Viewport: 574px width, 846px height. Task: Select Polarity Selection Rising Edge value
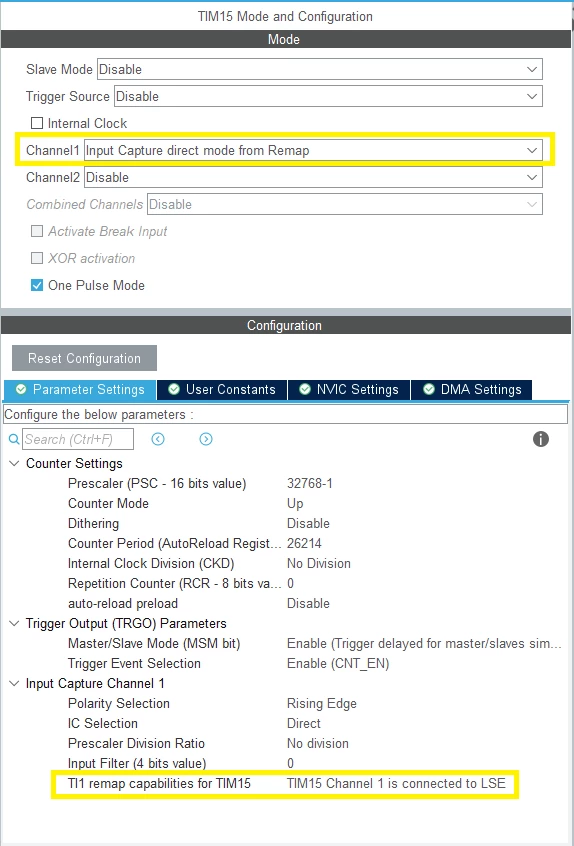pyautogui.click(x=322, y=703)
